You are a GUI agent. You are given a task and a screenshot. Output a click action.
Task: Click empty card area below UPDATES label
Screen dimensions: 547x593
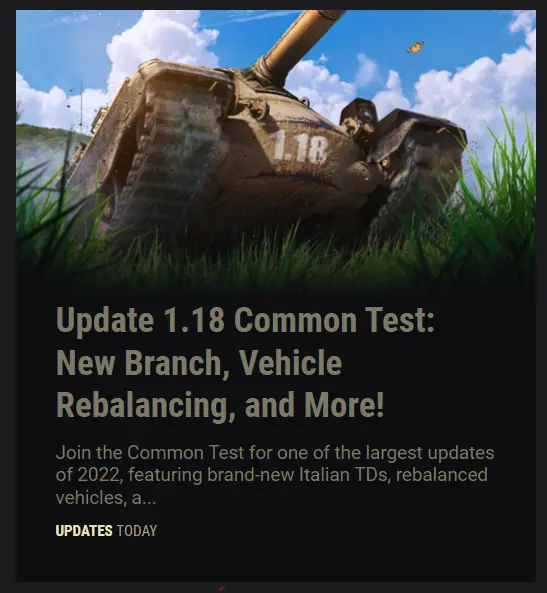pyautogui.click(x=276, y=560)
